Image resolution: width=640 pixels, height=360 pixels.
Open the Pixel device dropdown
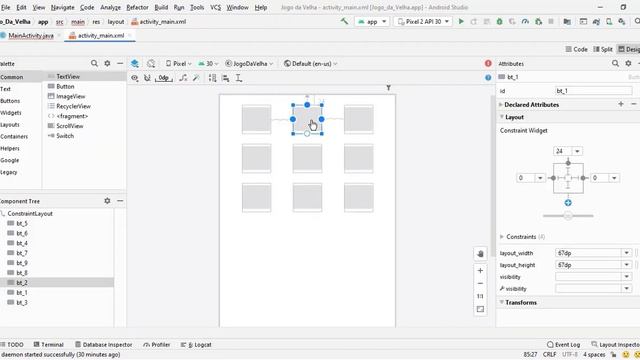[x=178, y=63]
